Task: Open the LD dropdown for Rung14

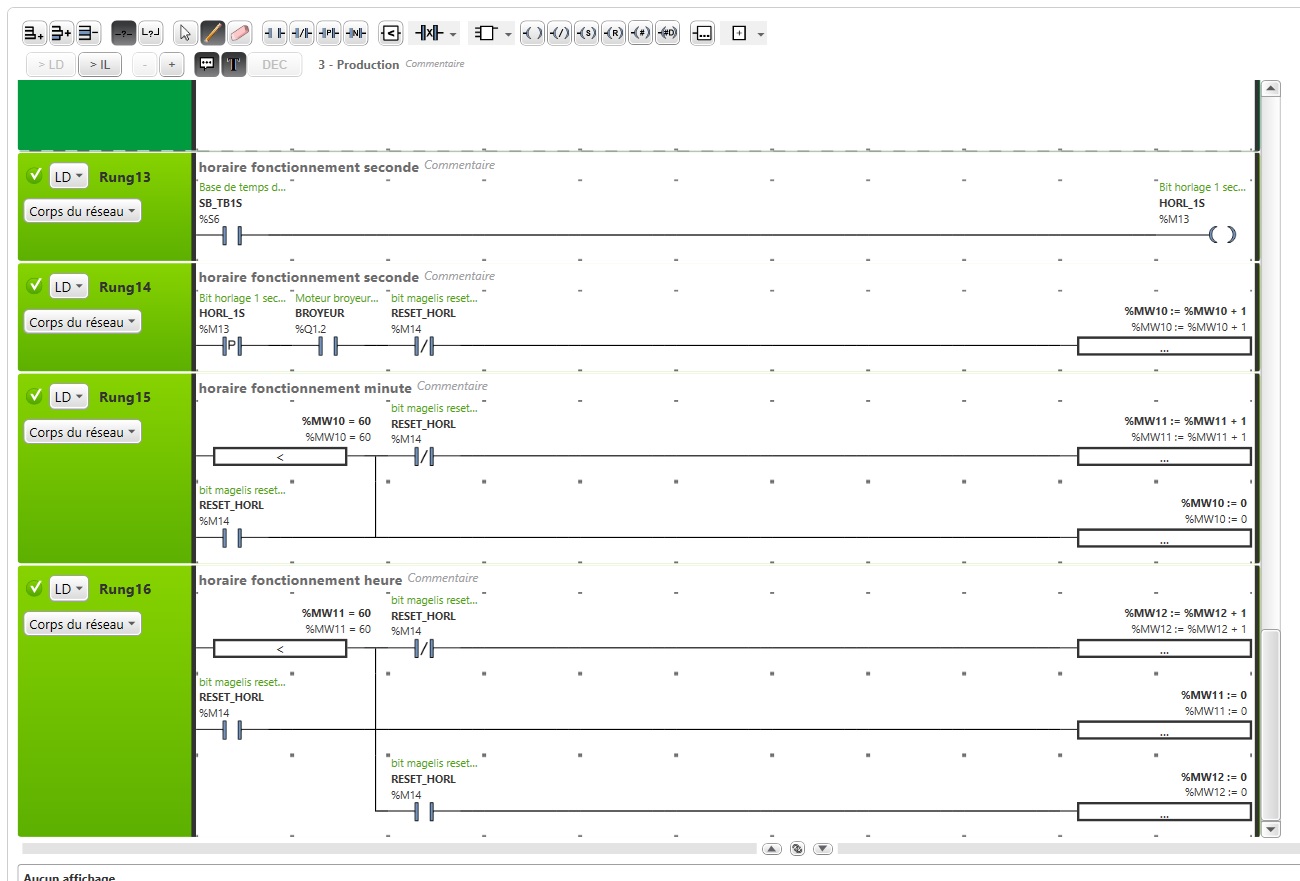Action: click(69, 287)
